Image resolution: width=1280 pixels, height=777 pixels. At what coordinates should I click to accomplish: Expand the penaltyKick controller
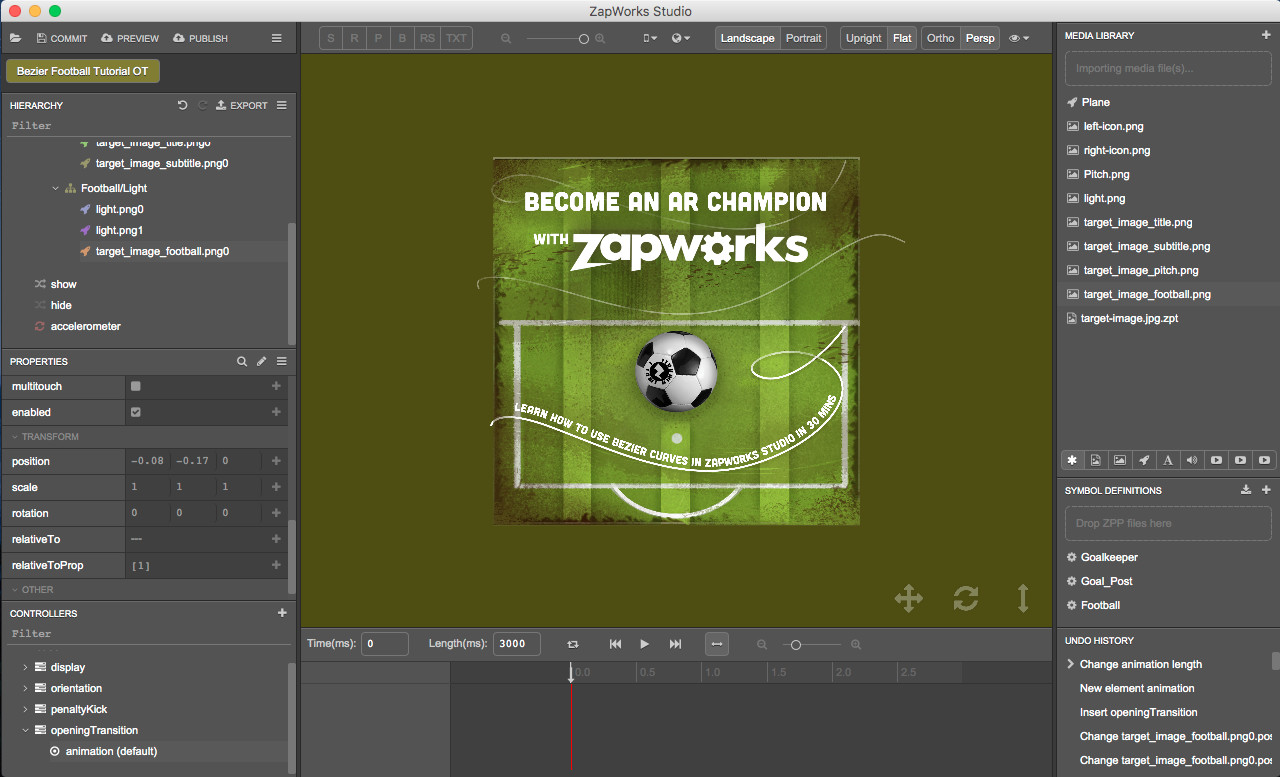tap(24, 709)
